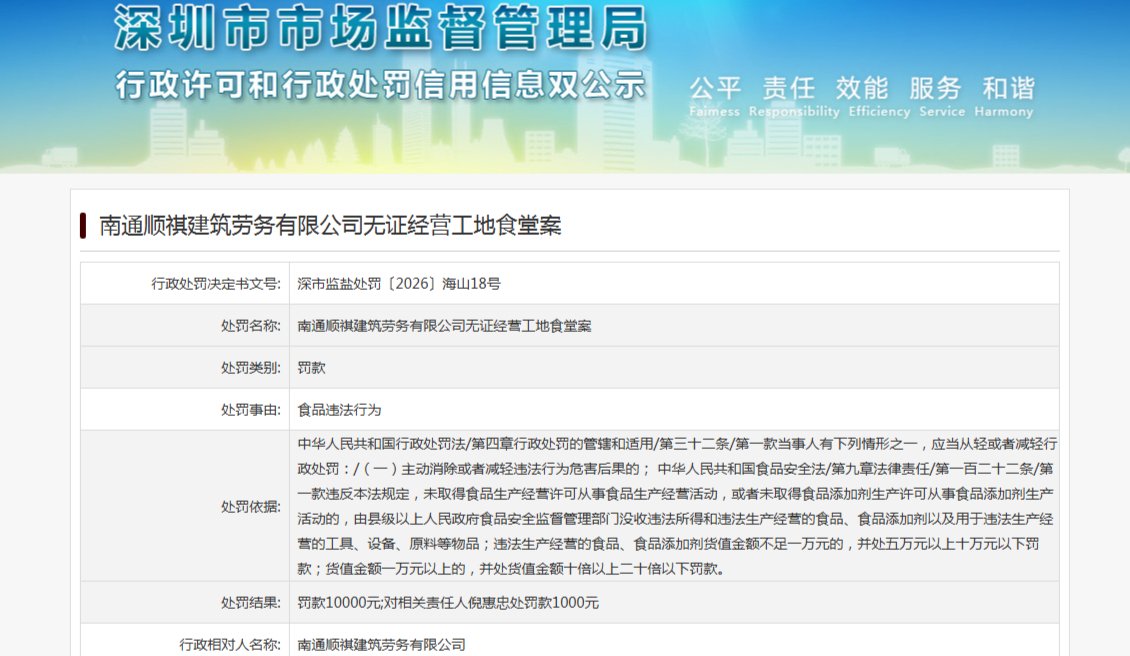Click the 行政许可和行政处罚信用信息双公示 subtitle
The height and width of the screenshot is (656, 1130).
point(381,85)
